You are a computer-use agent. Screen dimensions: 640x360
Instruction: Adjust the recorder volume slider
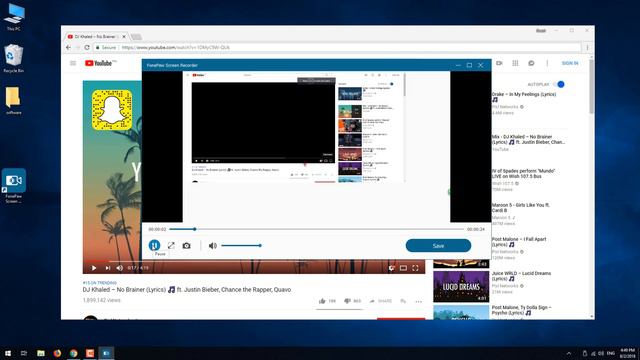pyautogui.click(x=241, y=246)
